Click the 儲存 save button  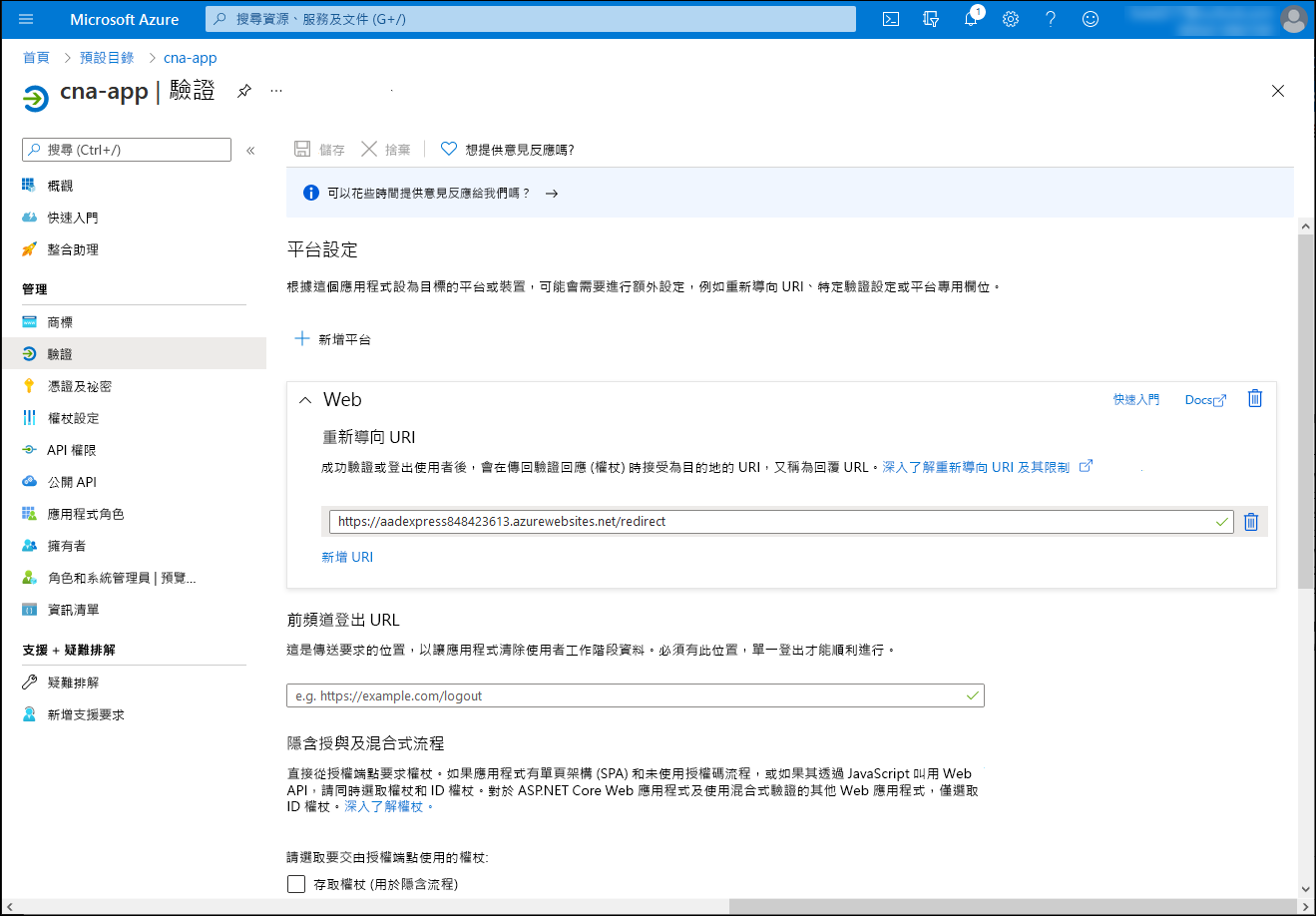(319, 150)
